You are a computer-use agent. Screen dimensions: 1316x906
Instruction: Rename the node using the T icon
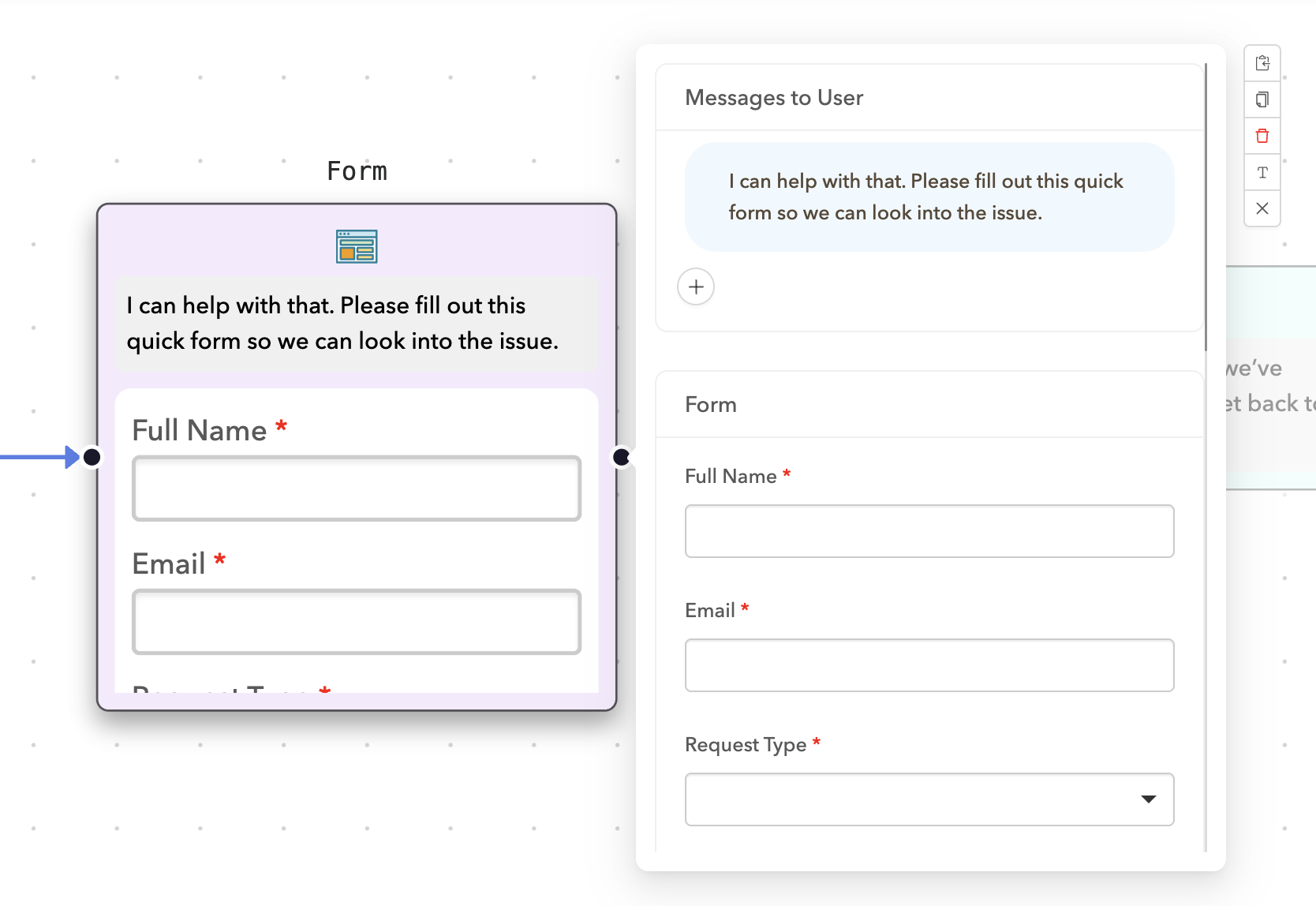1262,172
